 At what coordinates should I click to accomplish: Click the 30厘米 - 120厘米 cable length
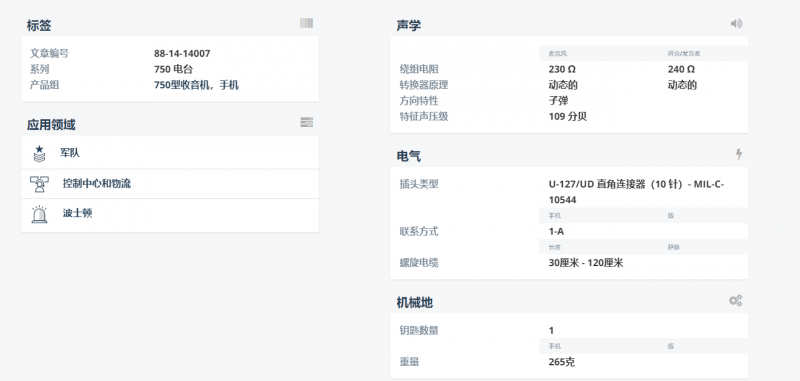(x=586, y=264)
